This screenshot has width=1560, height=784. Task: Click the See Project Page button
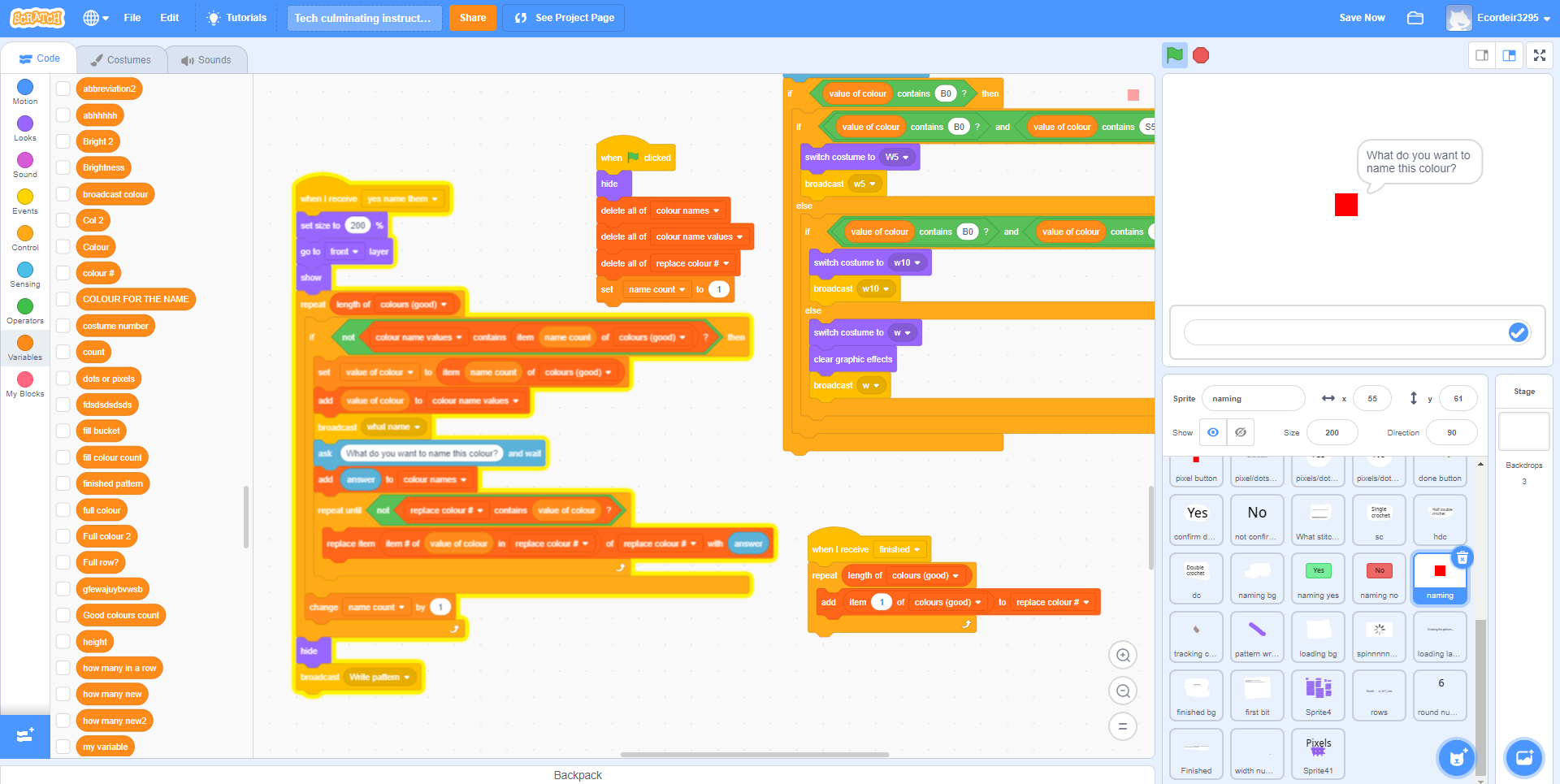(x=564, y=18)
